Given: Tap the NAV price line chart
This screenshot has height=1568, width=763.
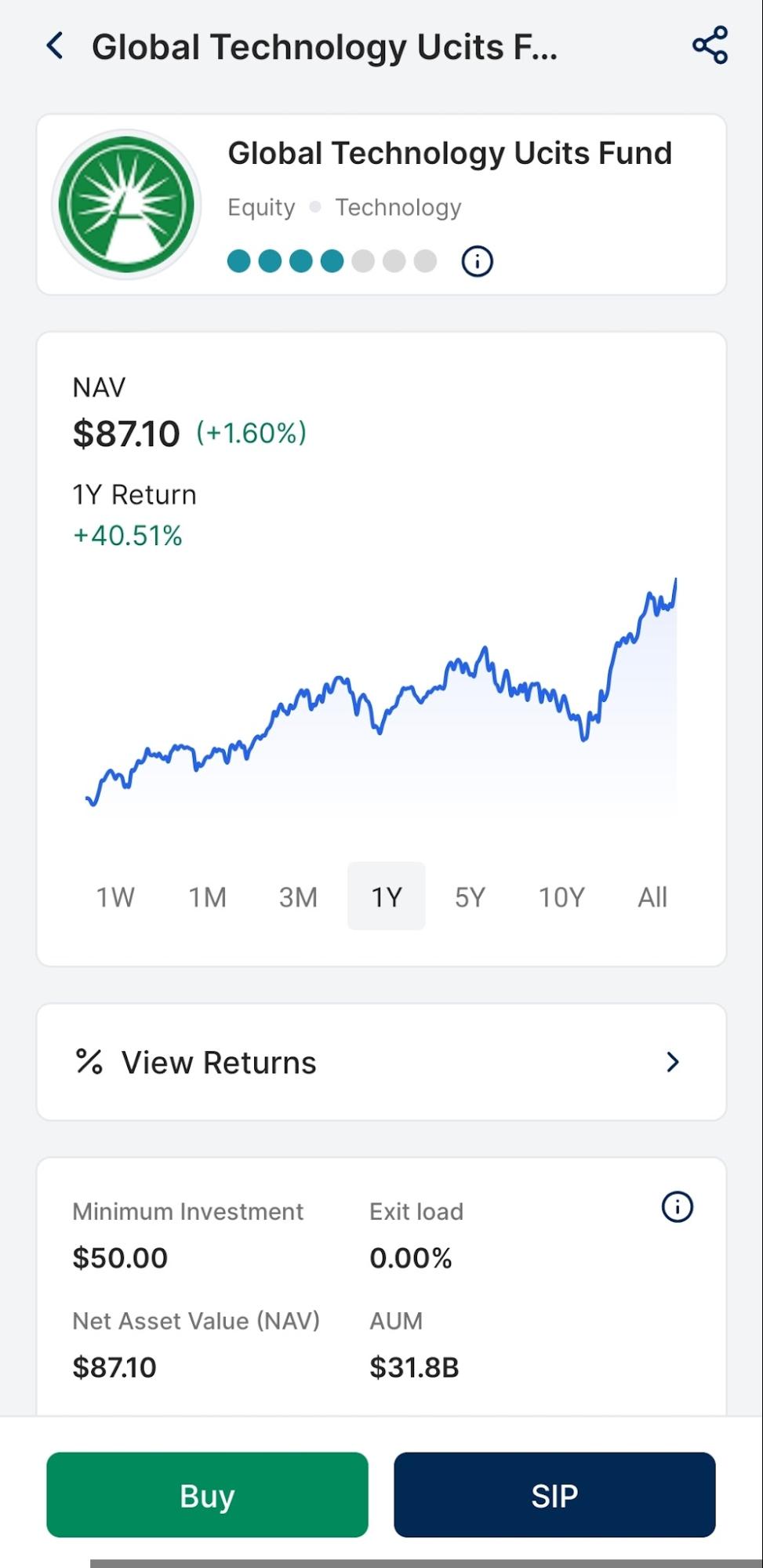Looking at the screenshot, I should click(x=381, y=692).
